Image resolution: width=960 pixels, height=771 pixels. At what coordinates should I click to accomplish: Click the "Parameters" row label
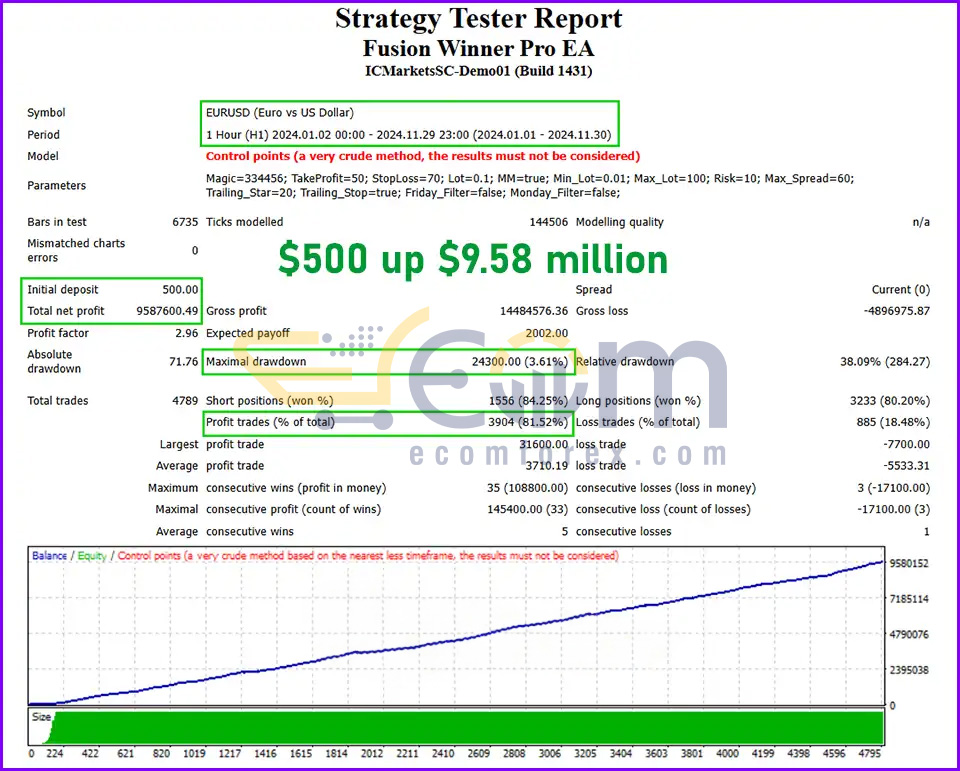click(x=56, y=186)
